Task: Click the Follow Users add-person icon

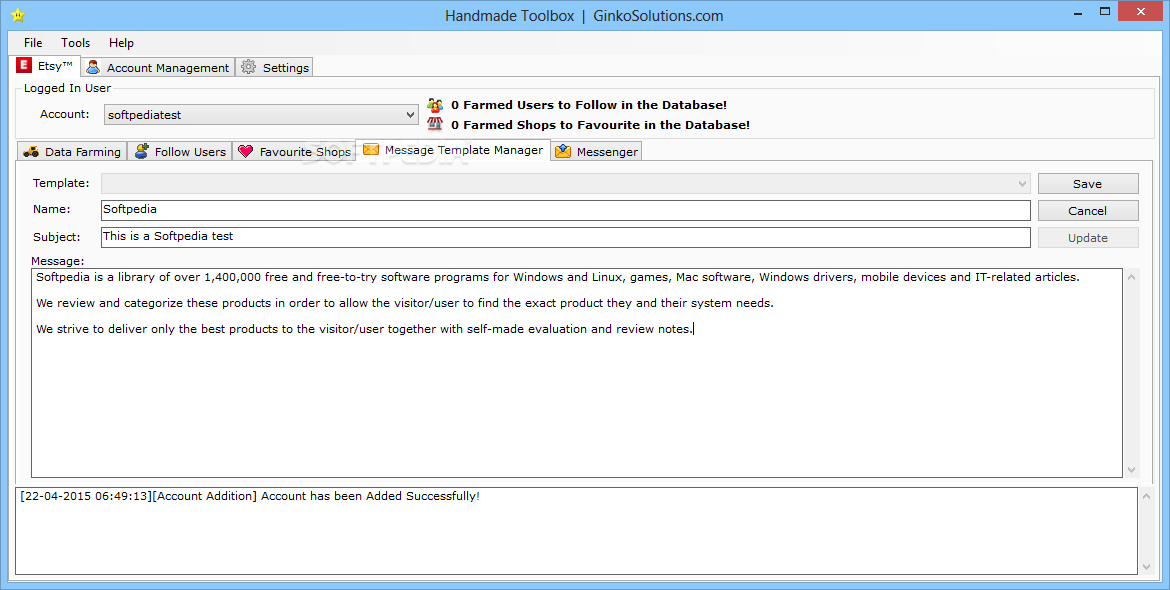Action: point(142,151)
